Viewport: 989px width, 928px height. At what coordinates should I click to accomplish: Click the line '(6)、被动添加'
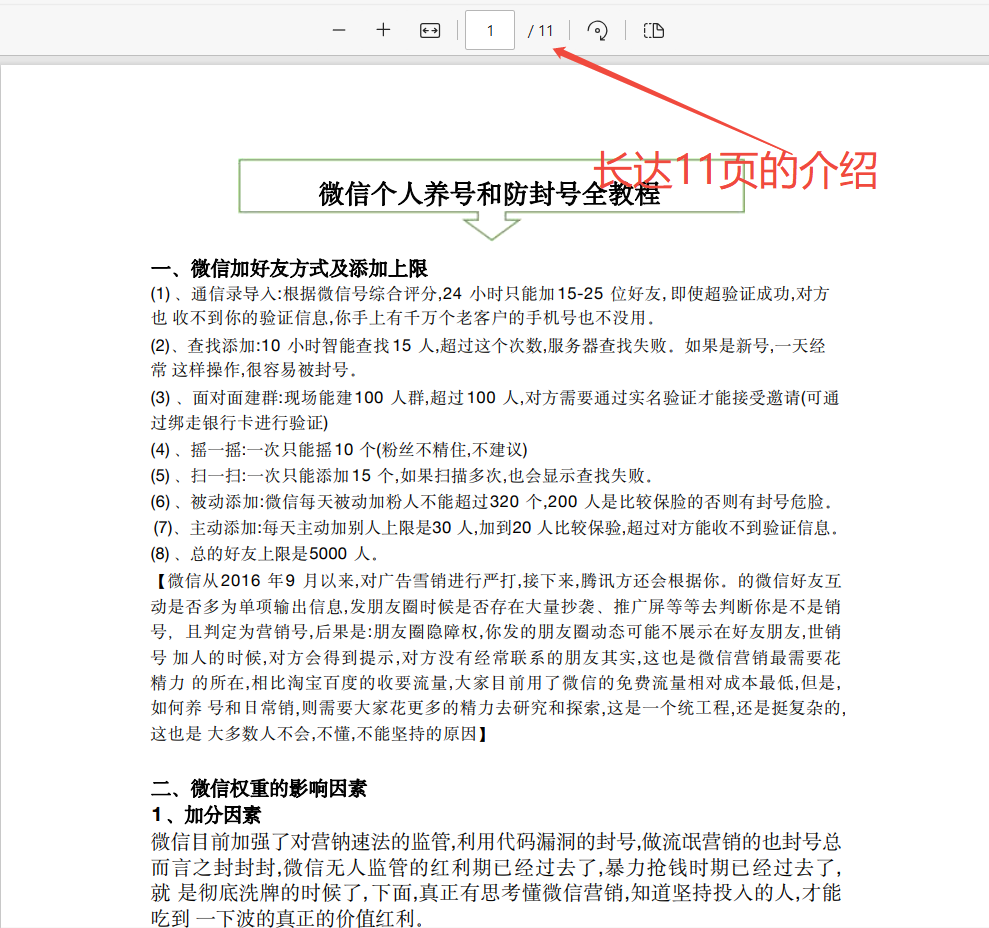pyautogui.click(x=492, y=502)
